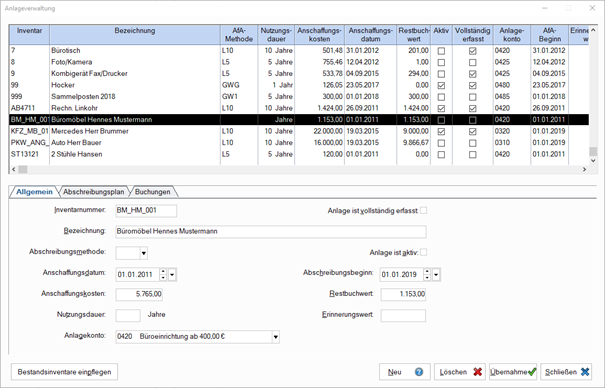Viewport: 605px width, 388px height.
Task: Select the 'Auto Herr Bauer' row
Action: (x=299, y=143)
